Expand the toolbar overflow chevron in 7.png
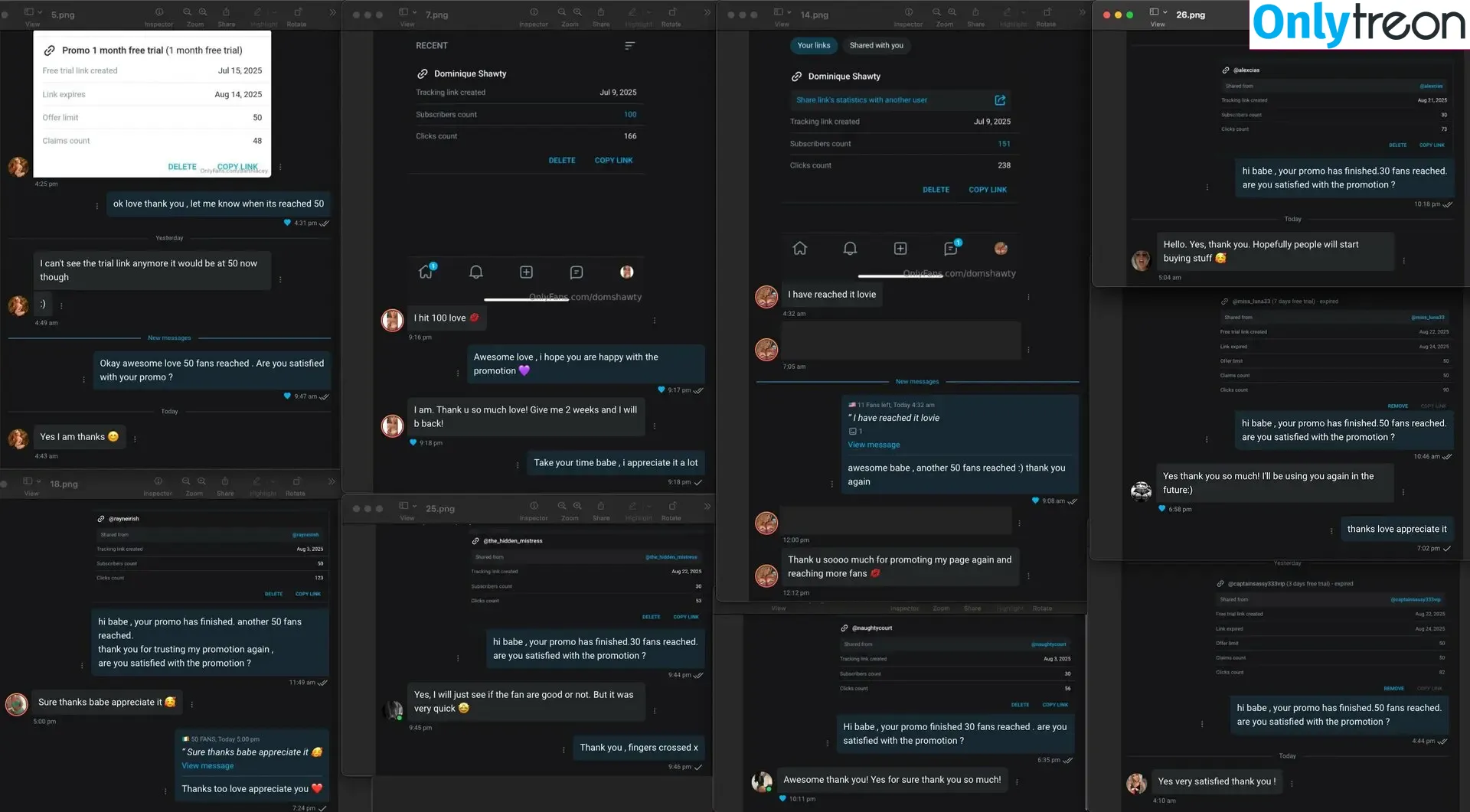 point(707,12)
